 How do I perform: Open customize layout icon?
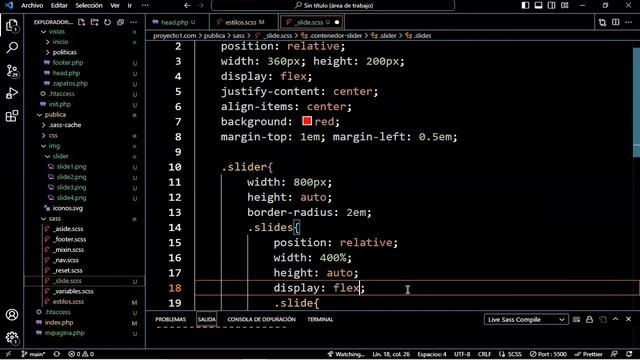click(x=564, y=5)
